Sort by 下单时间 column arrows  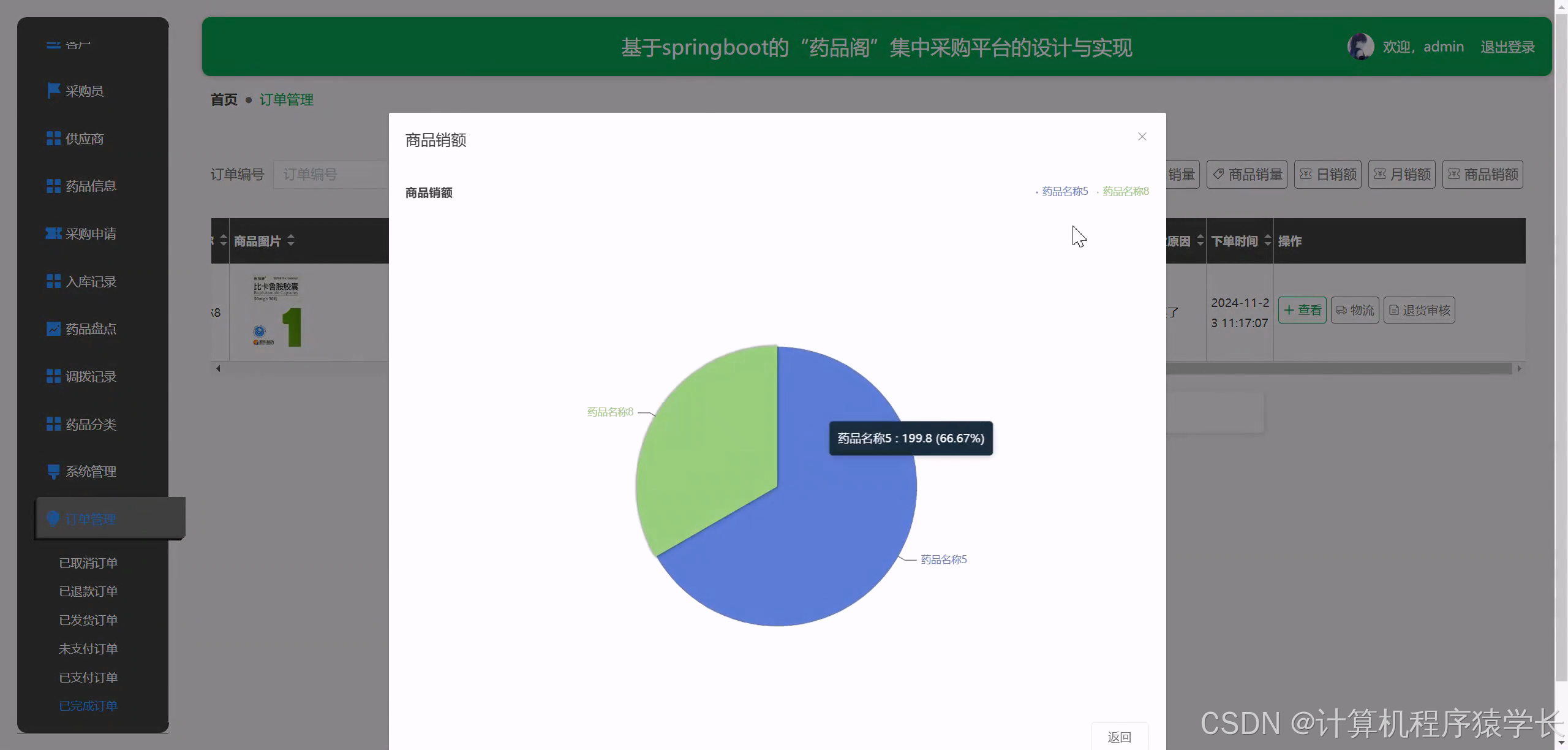[x=1267, y=241]
